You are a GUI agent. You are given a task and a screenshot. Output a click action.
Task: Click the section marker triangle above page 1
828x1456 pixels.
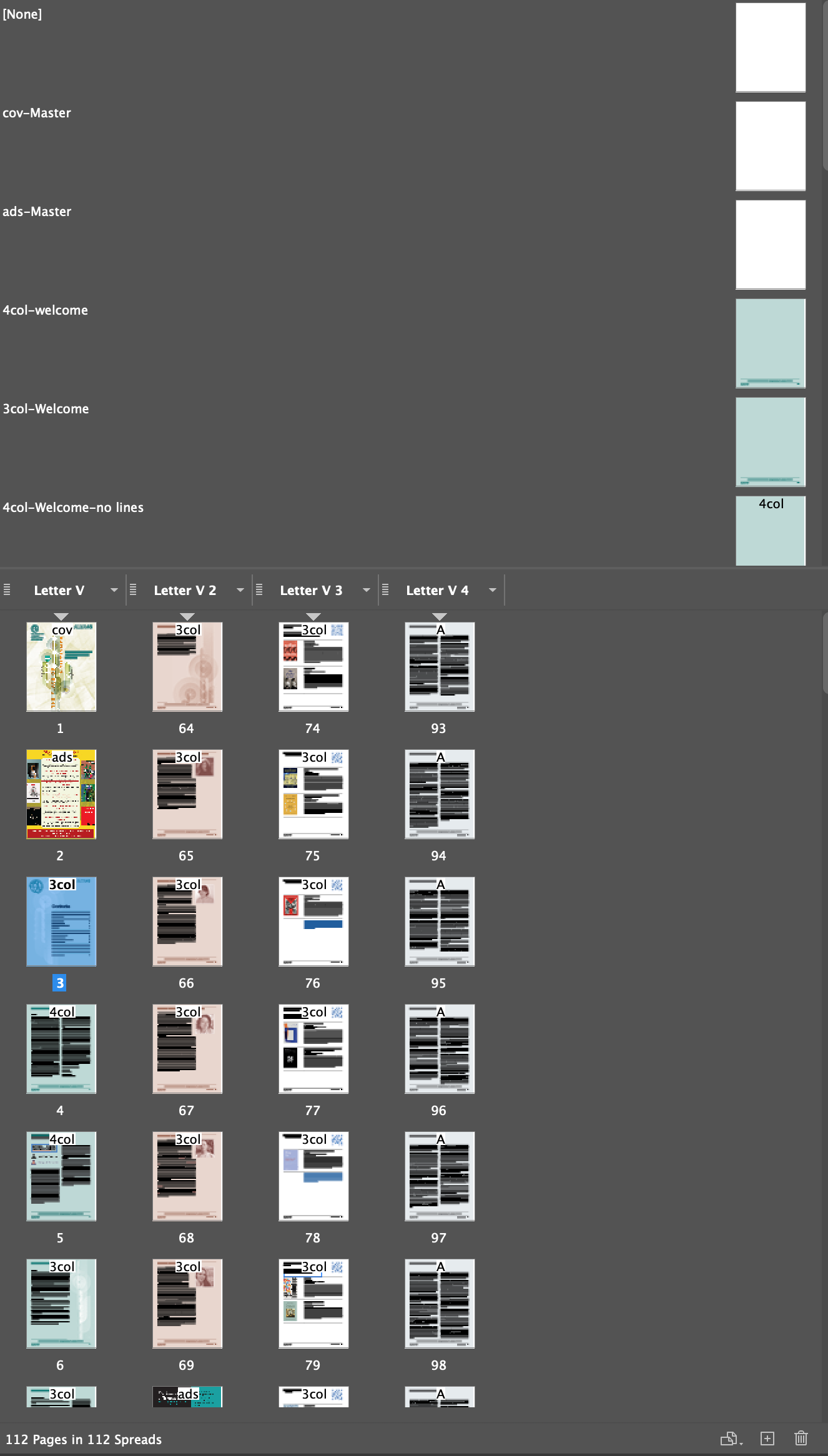coord(61,617)
